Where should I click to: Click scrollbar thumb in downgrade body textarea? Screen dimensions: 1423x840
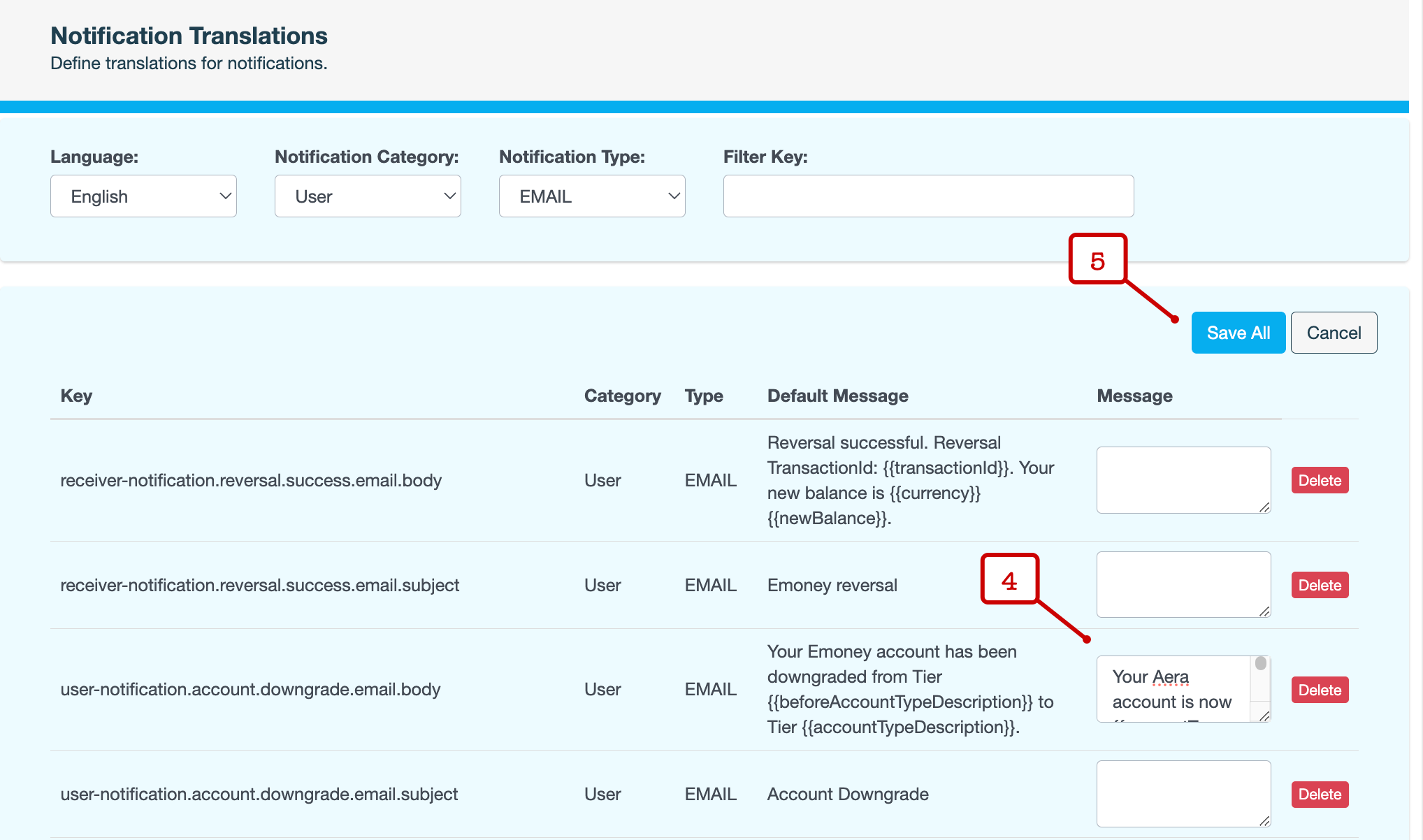pos(1261,663)
